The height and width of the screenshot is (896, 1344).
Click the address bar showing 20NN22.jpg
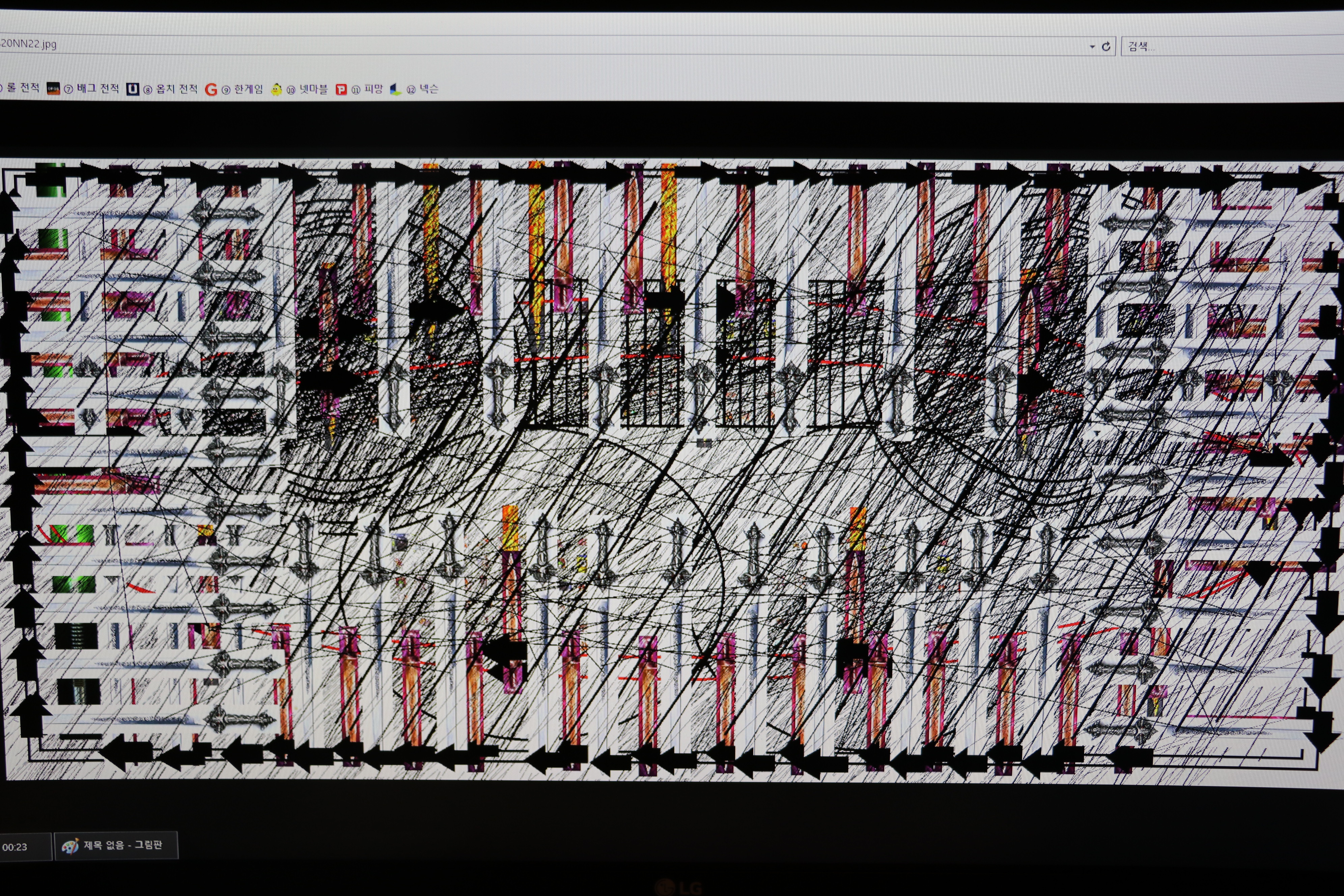coord(557,45)
